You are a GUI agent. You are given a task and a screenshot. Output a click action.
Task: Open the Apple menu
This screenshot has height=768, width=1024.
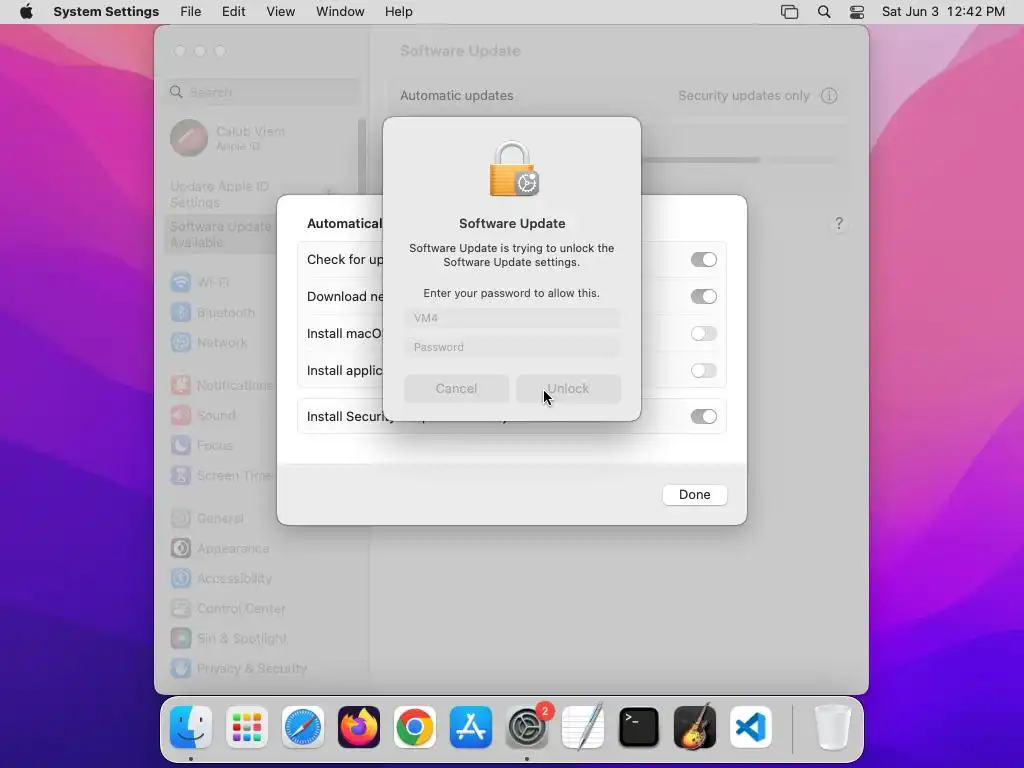tap(26, 12)
